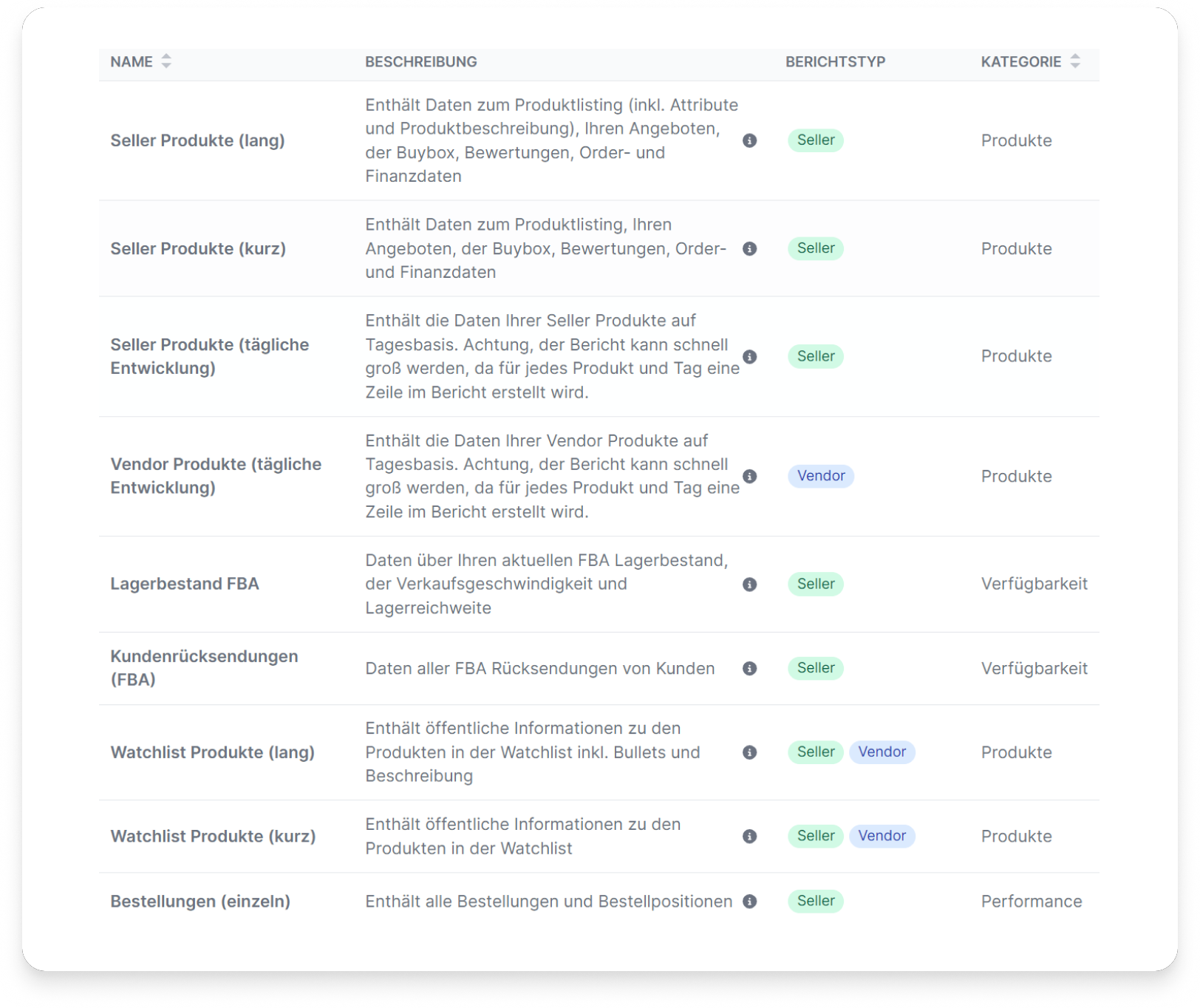Sort table by KATEGORIE column arrows
Viewport: 1200px width, 1008px height.
(1075, 61)
